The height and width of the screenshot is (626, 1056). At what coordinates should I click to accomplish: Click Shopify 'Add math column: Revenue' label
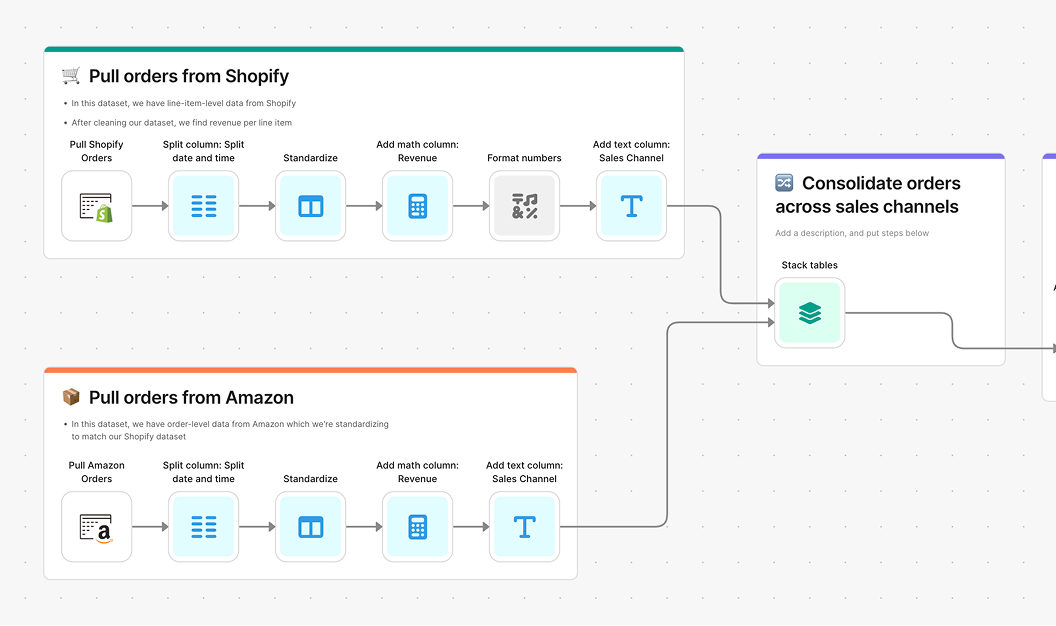pyautogui.click(x=418, y=151)
